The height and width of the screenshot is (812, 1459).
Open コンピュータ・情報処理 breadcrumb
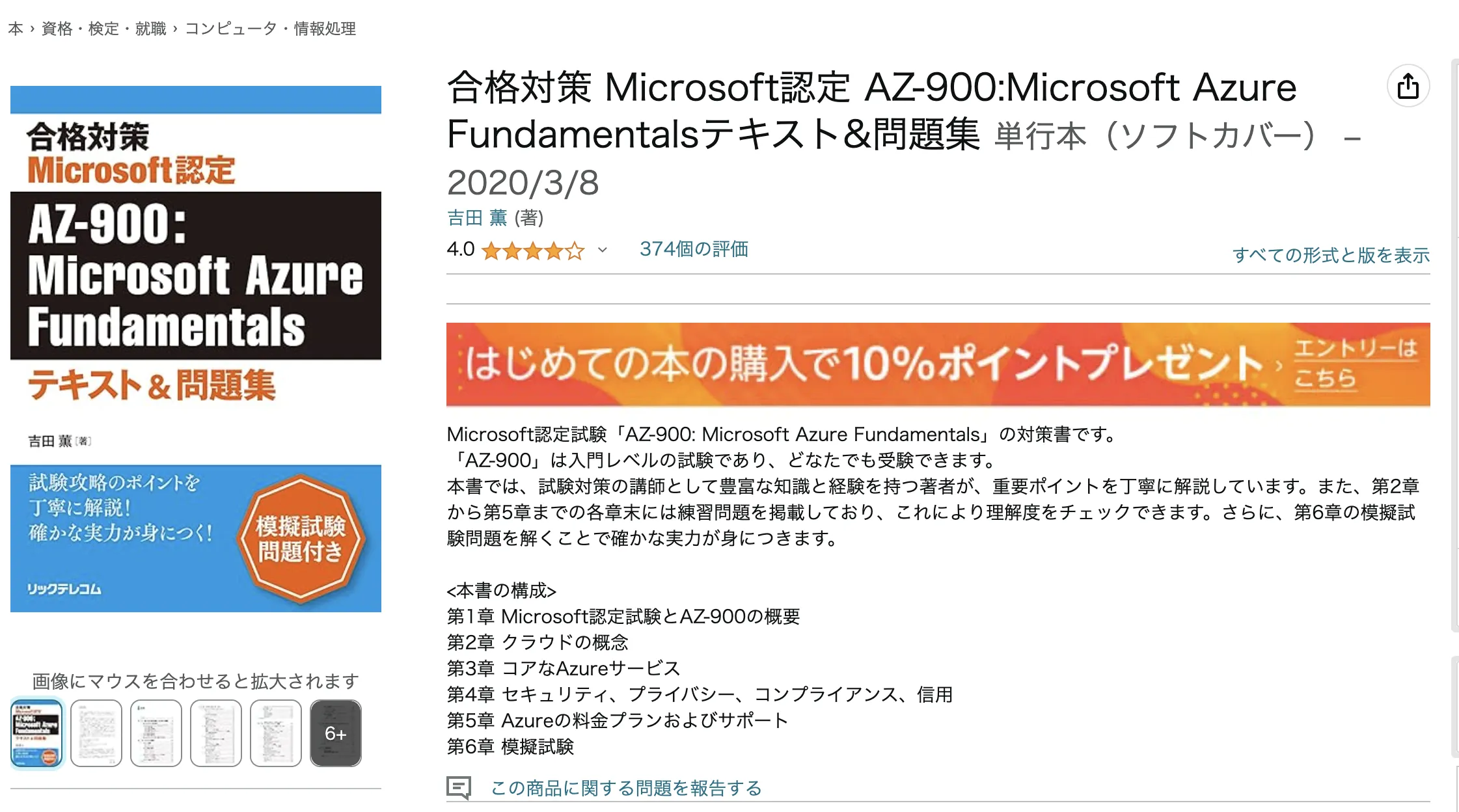pyautogui.click(x=271, y=29)
